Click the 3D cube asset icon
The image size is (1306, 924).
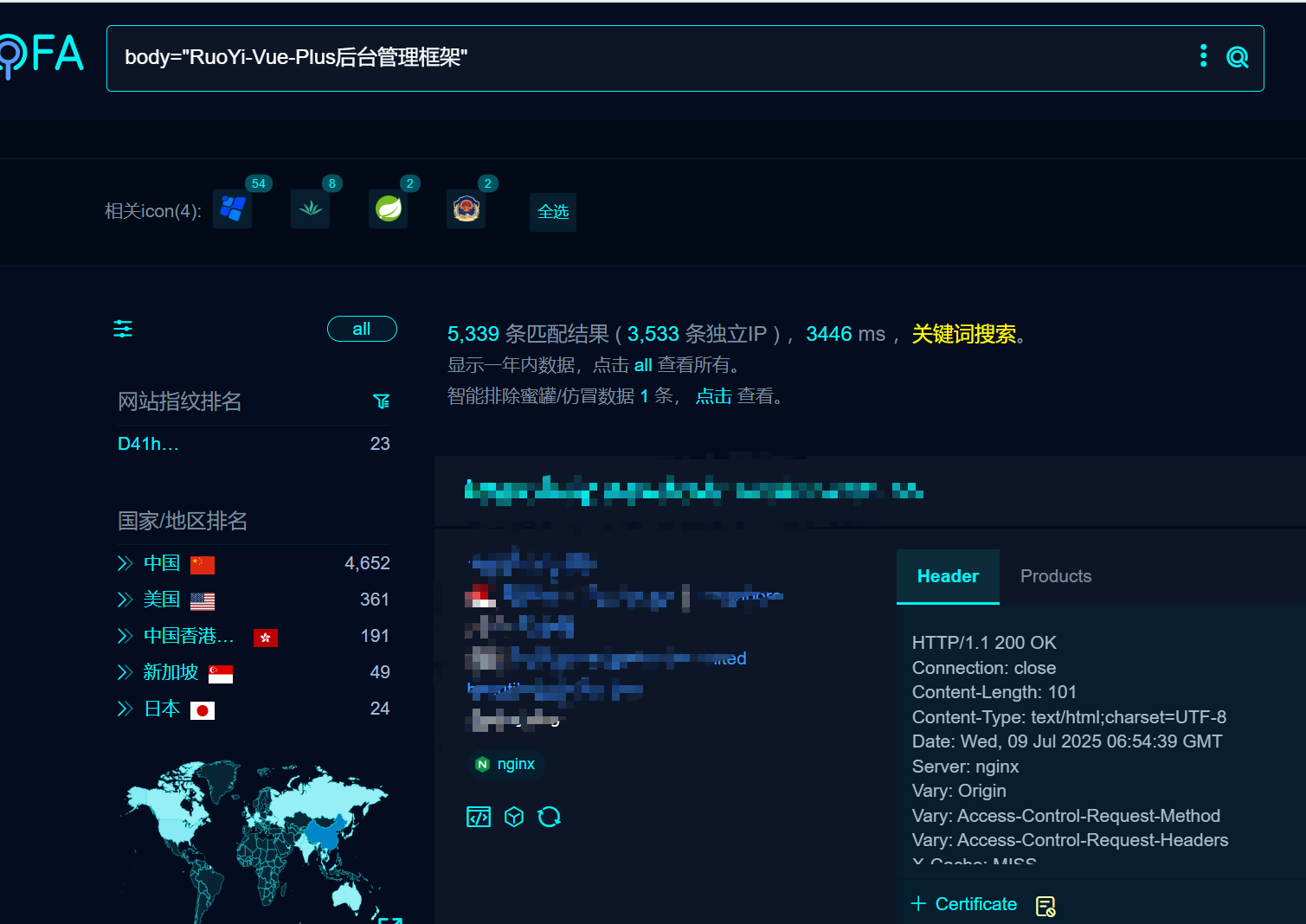[514, 817]
